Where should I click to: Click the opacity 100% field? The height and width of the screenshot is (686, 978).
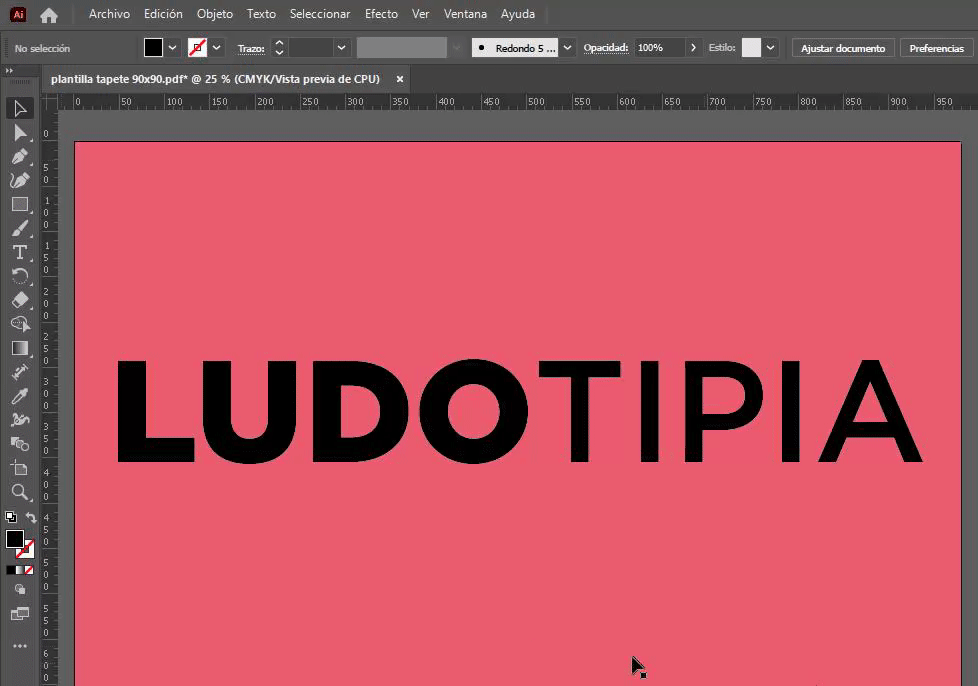[659, 48]
